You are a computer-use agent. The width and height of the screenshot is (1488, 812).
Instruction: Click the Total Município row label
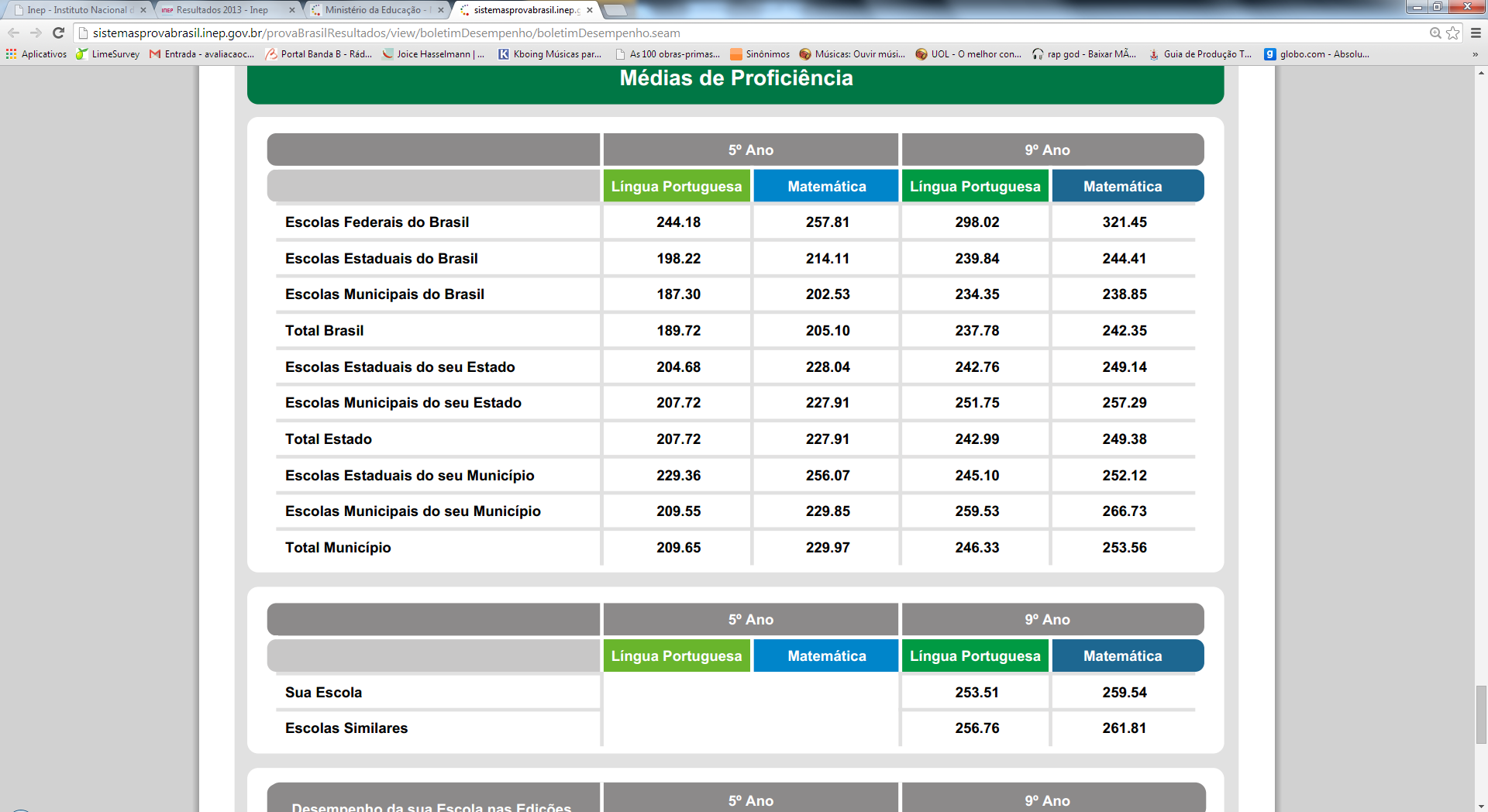(338, 548)
